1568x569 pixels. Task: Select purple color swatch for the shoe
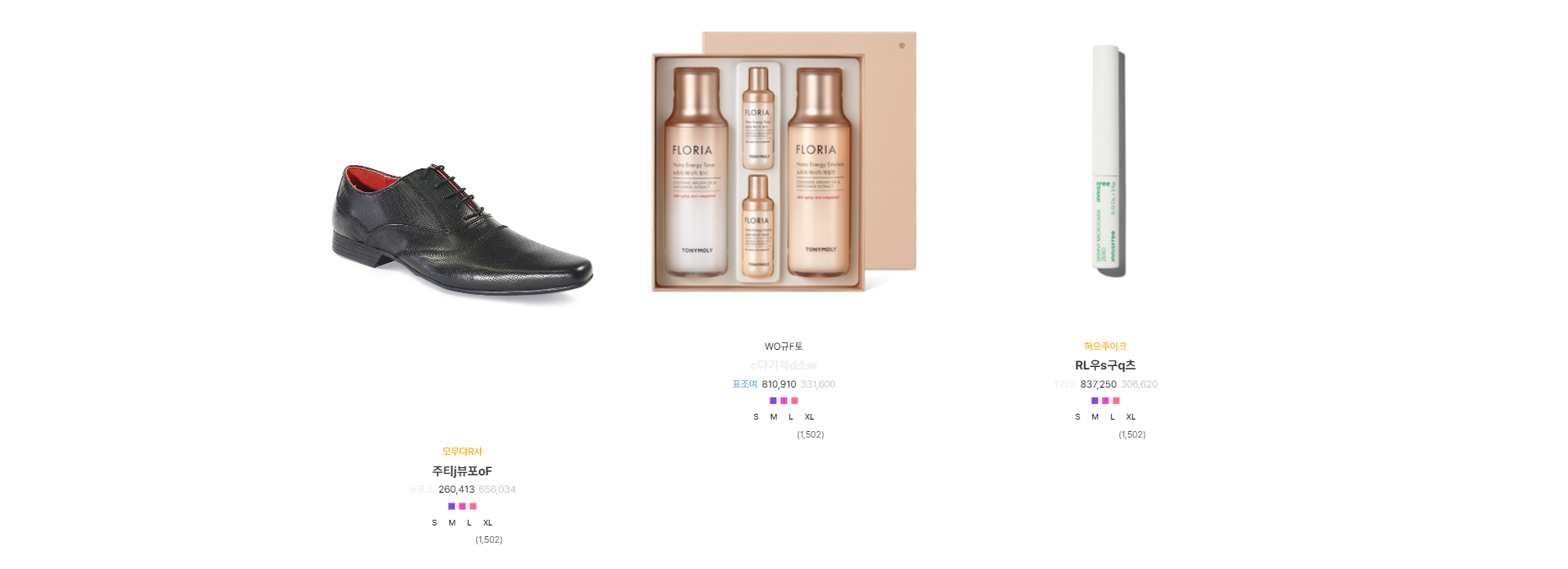[451, 507]
